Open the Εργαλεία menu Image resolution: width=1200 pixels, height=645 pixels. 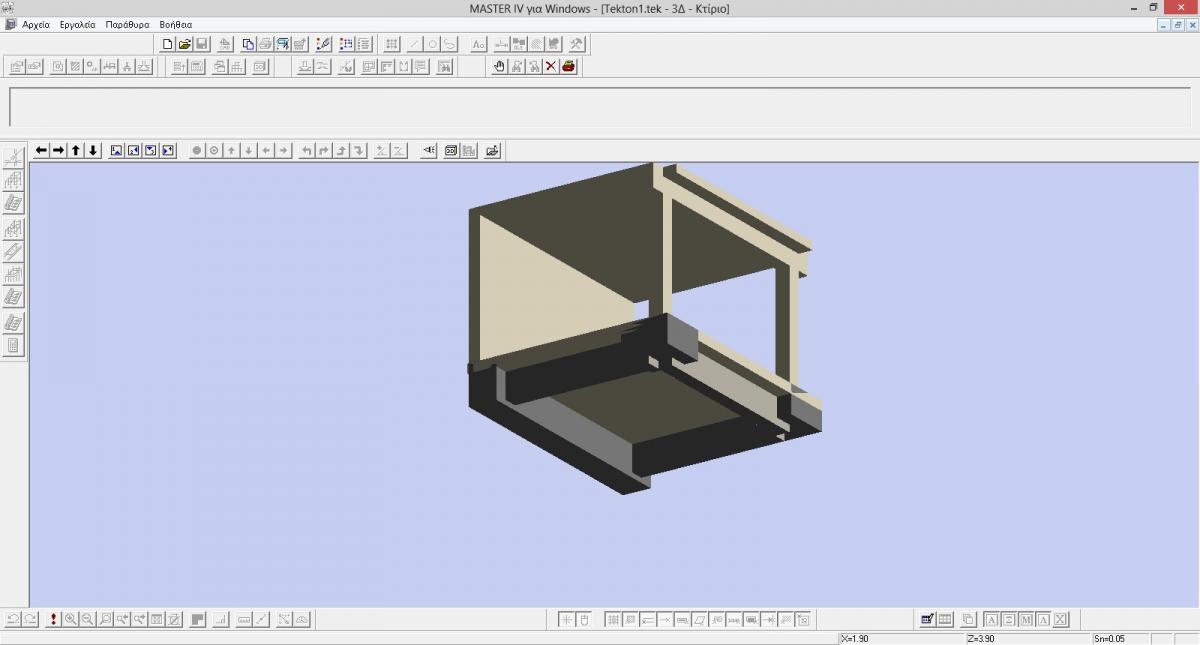tap(77, 24)
